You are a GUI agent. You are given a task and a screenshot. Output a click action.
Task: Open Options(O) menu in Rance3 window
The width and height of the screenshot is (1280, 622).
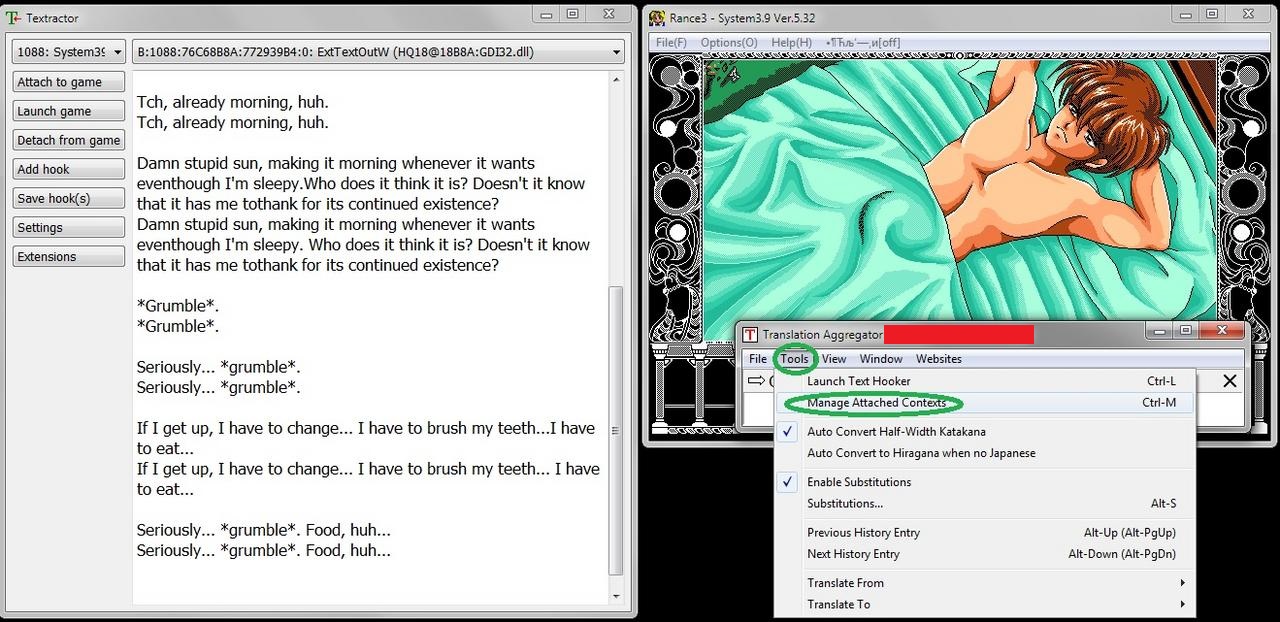click(x=729, y=43)
